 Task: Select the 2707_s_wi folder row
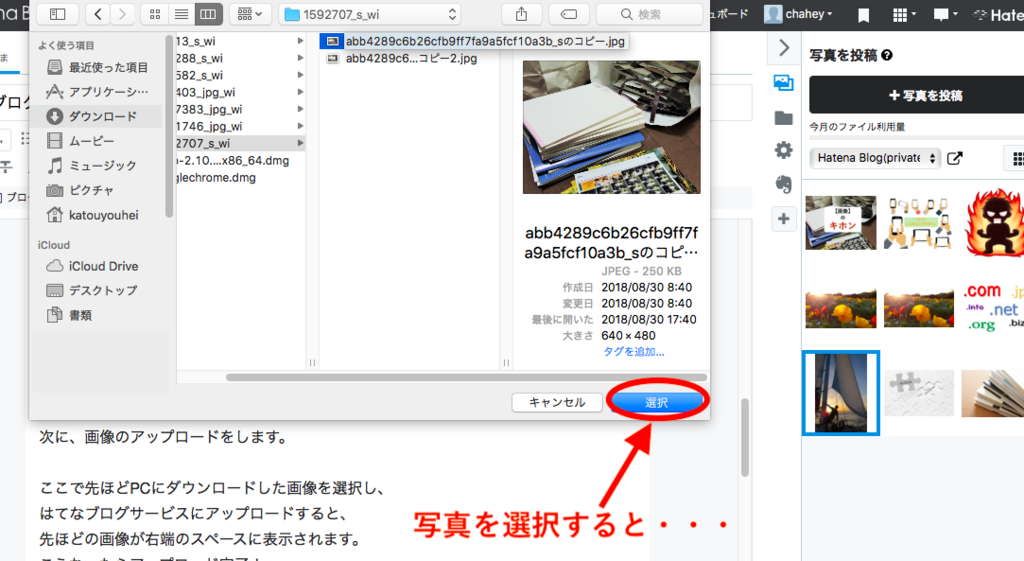[241, 143]
